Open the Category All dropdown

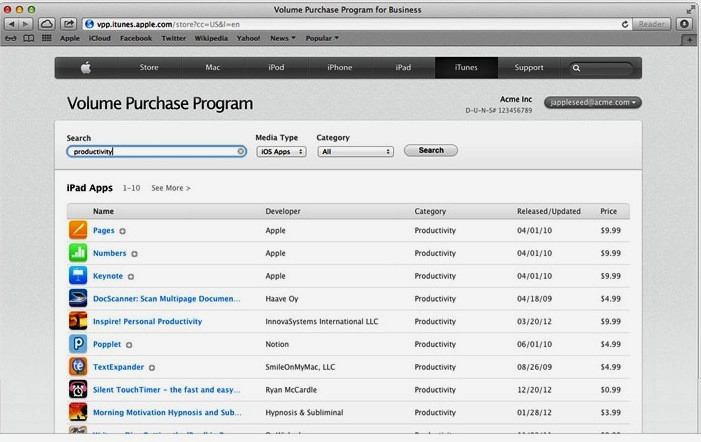pos(355,152)
